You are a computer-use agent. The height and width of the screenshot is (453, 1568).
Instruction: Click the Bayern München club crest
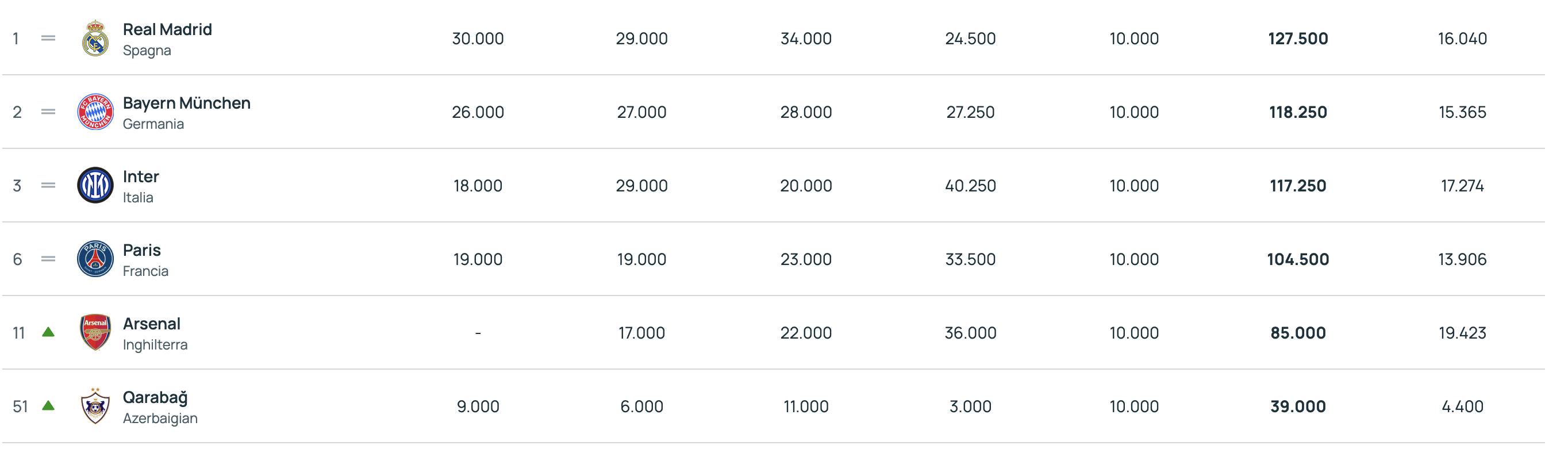click(95, 112)
